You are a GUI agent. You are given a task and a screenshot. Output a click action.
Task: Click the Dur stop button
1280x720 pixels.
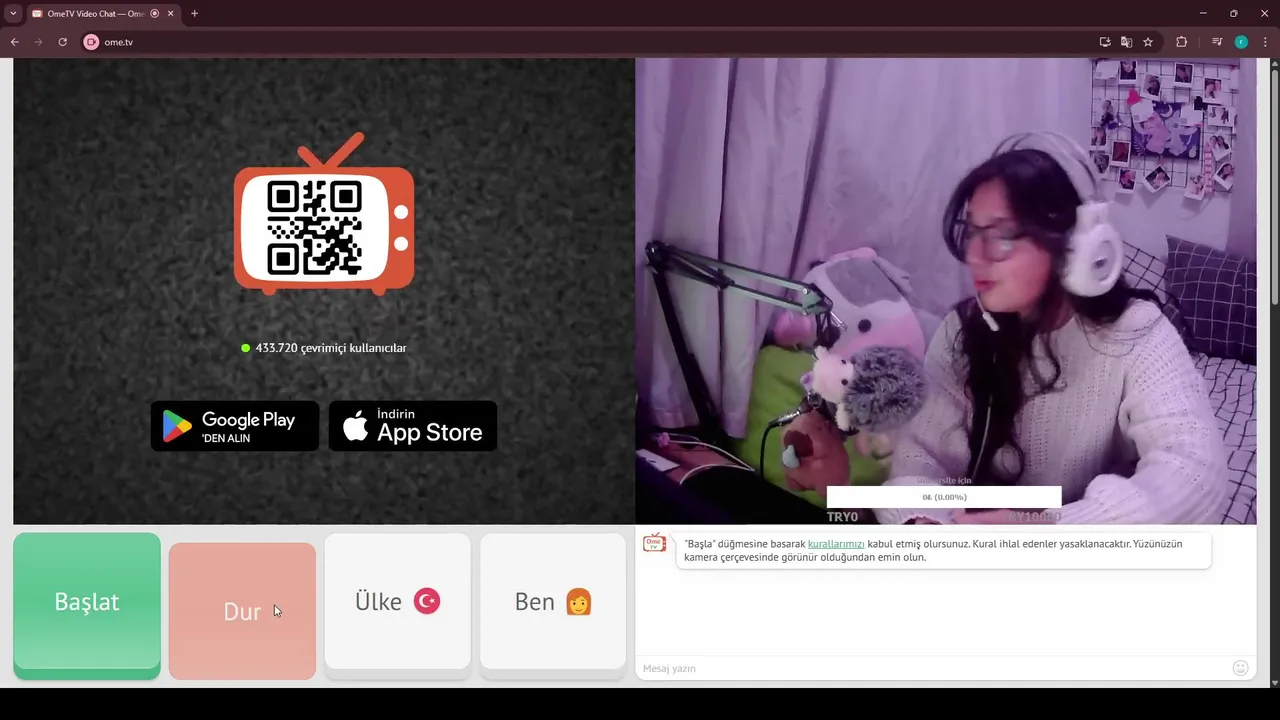[x=242, y=611]
